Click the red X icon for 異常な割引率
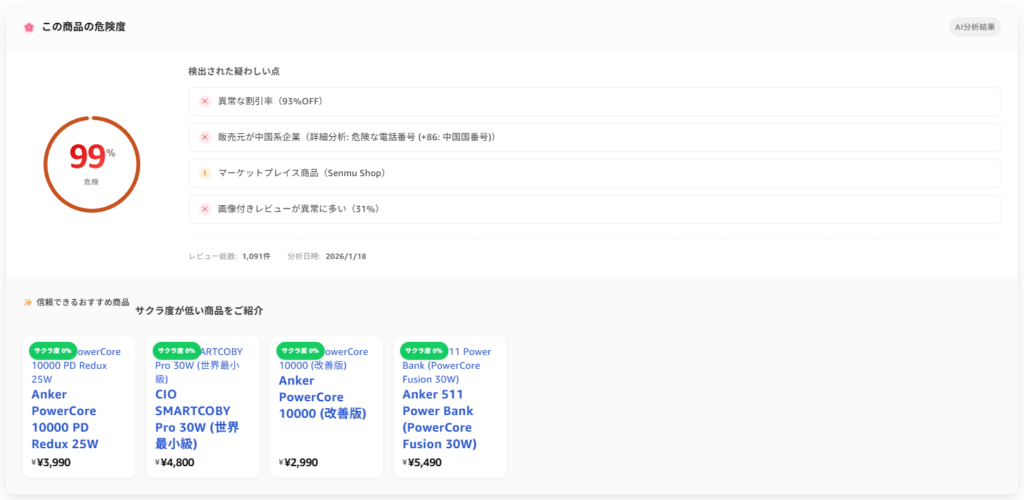The image size is (1024, 500). point(204,101)
